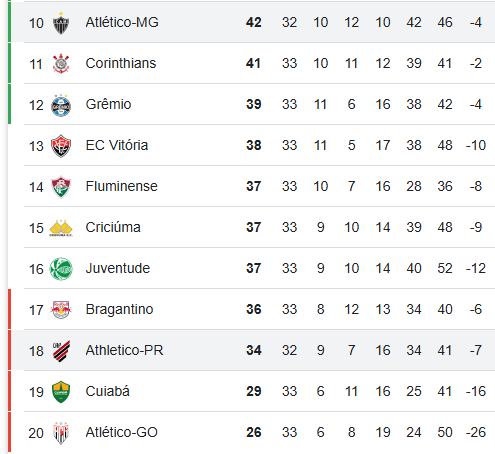Click the Grêmio team badge
Viewport: 495px width, 454px height.
pos(61,105)
